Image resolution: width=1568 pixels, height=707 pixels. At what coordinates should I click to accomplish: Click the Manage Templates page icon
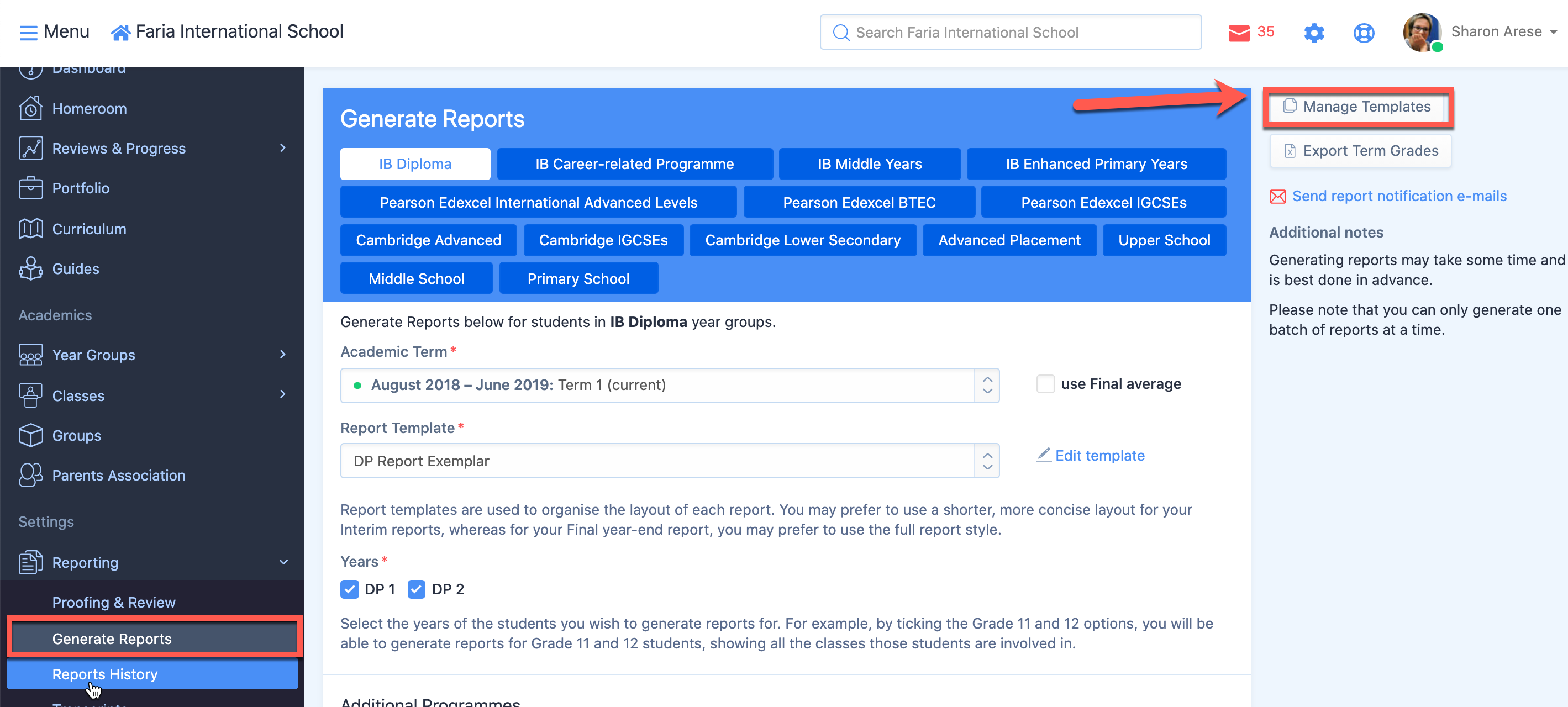[1289, 106]
